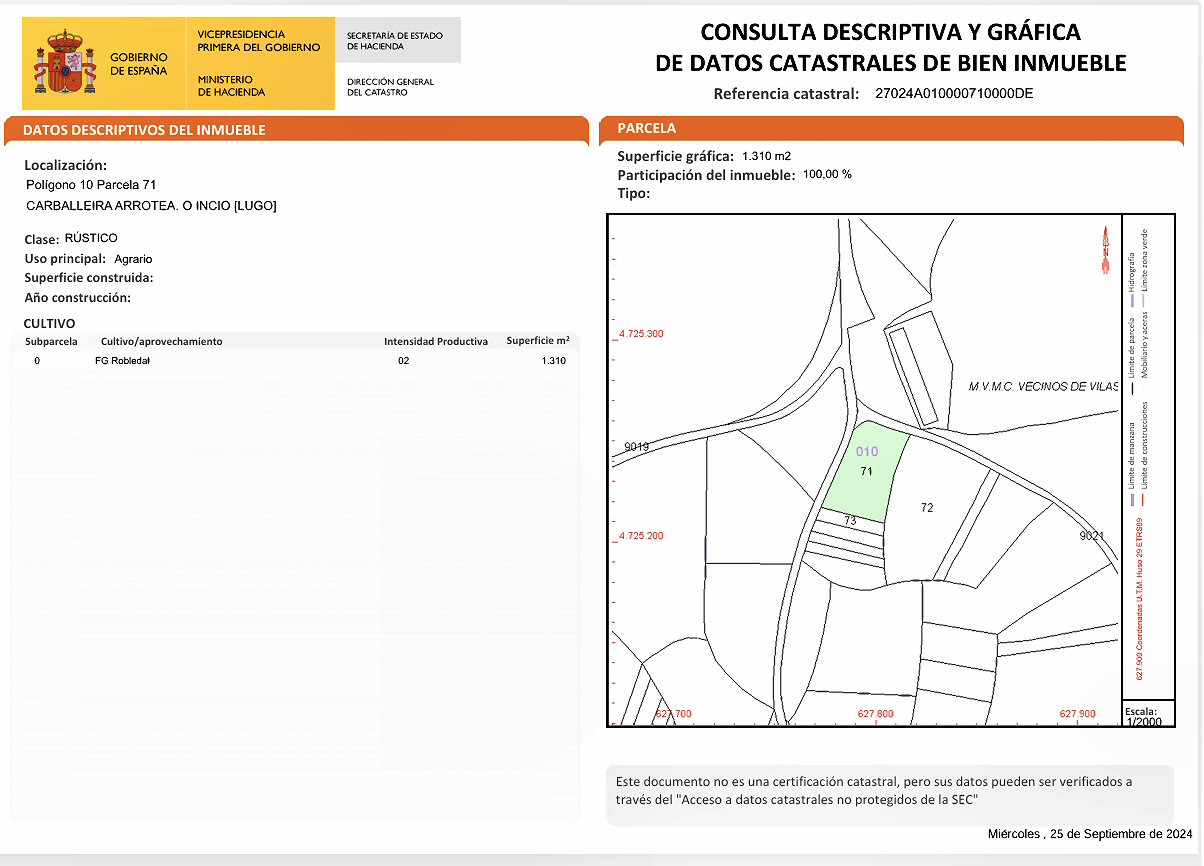The width and height of the screenshot is (1204, 866).
Task: Click the red north arrow on the map
Action: pos(1106,250)
